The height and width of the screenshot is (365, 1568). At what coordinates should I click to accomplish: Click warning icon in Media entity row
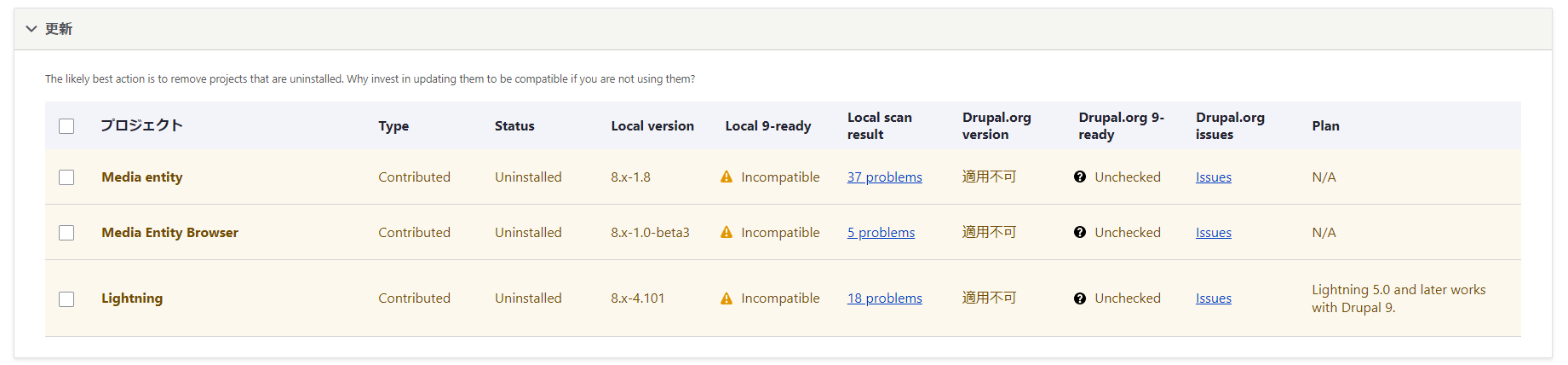click(727, 177)
